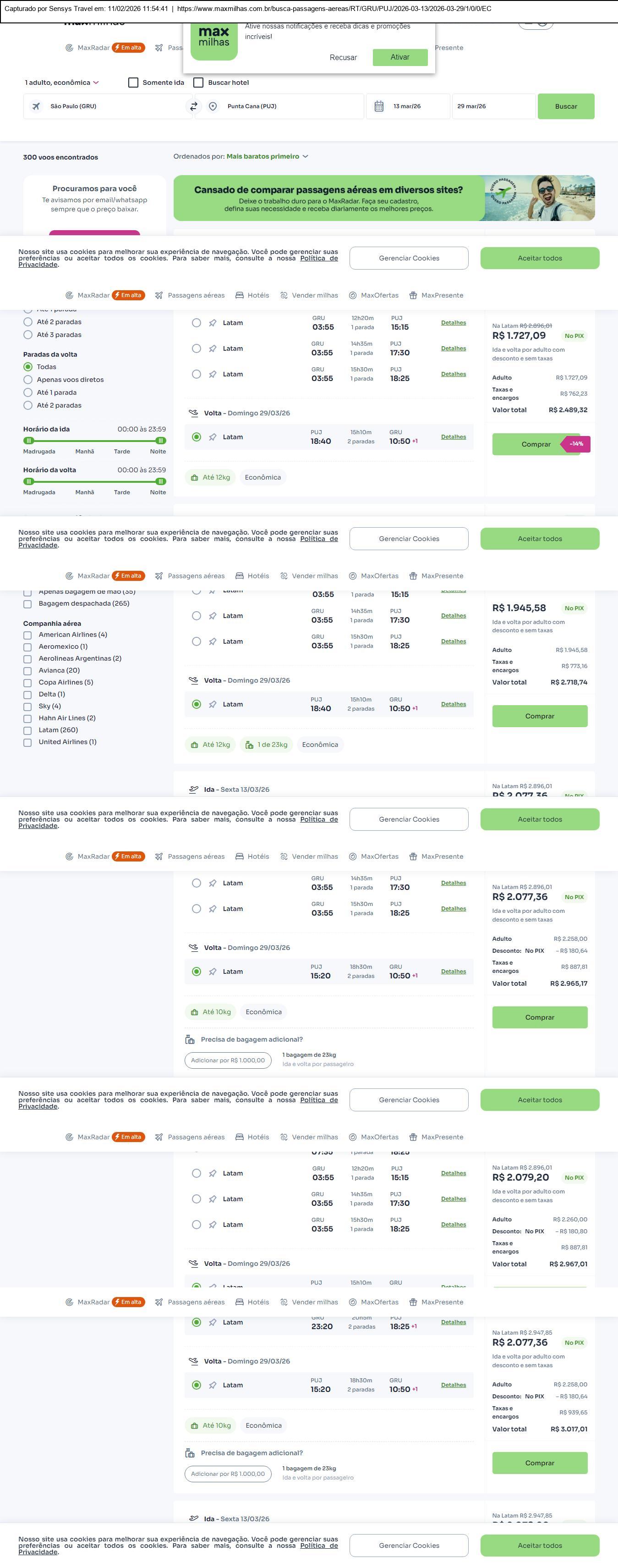Open the 29 mar/26 return date picker
Image resolution: width=618 pixels, height=1568 pixels.
pos(492,106)
